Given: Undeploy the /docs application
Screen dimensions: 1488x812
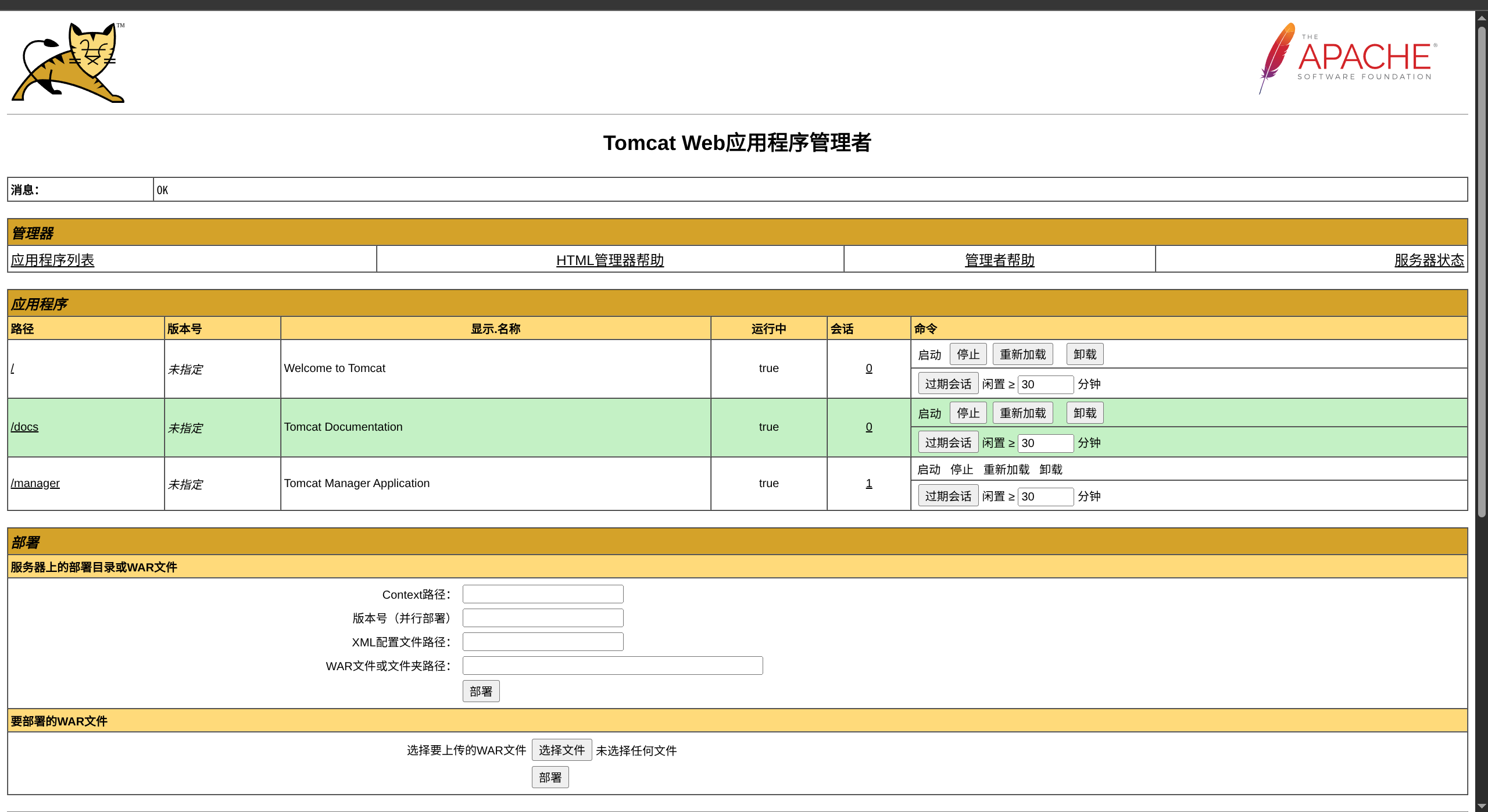Looking at the screenshot, I should click(1085, 413).
